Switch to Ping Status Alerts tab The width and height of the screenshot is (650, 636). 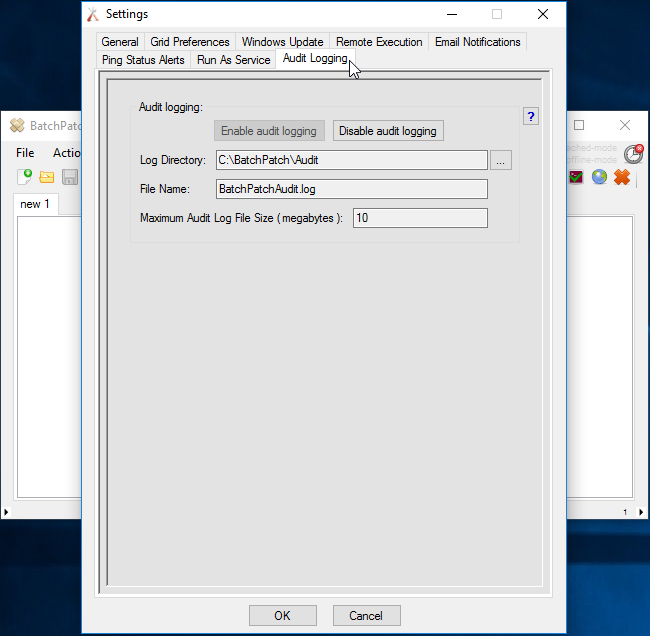(143, 60)
